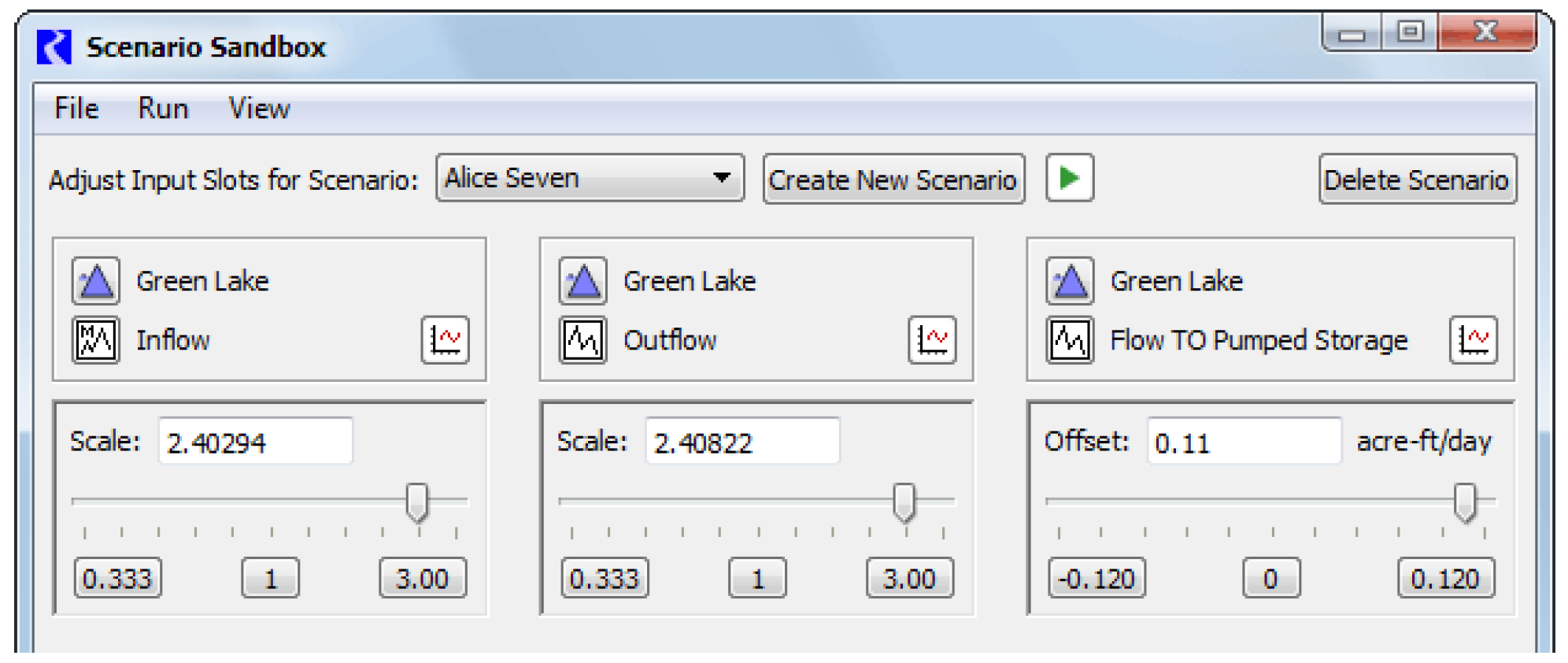The width and height of the screenshot is (1568, 663).
Task: Open the plot icon for Green Lake Inflow
Action: [445, 340]
